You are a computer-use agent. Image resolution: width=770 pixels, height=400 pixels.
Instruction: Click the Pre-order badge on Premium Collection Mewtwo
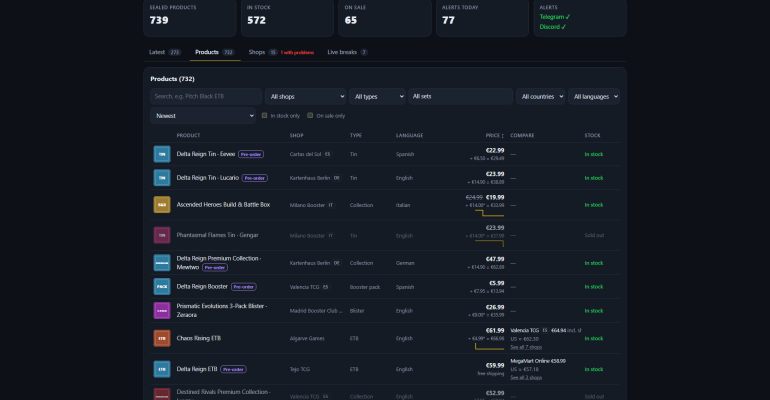[x=215, y=267]
